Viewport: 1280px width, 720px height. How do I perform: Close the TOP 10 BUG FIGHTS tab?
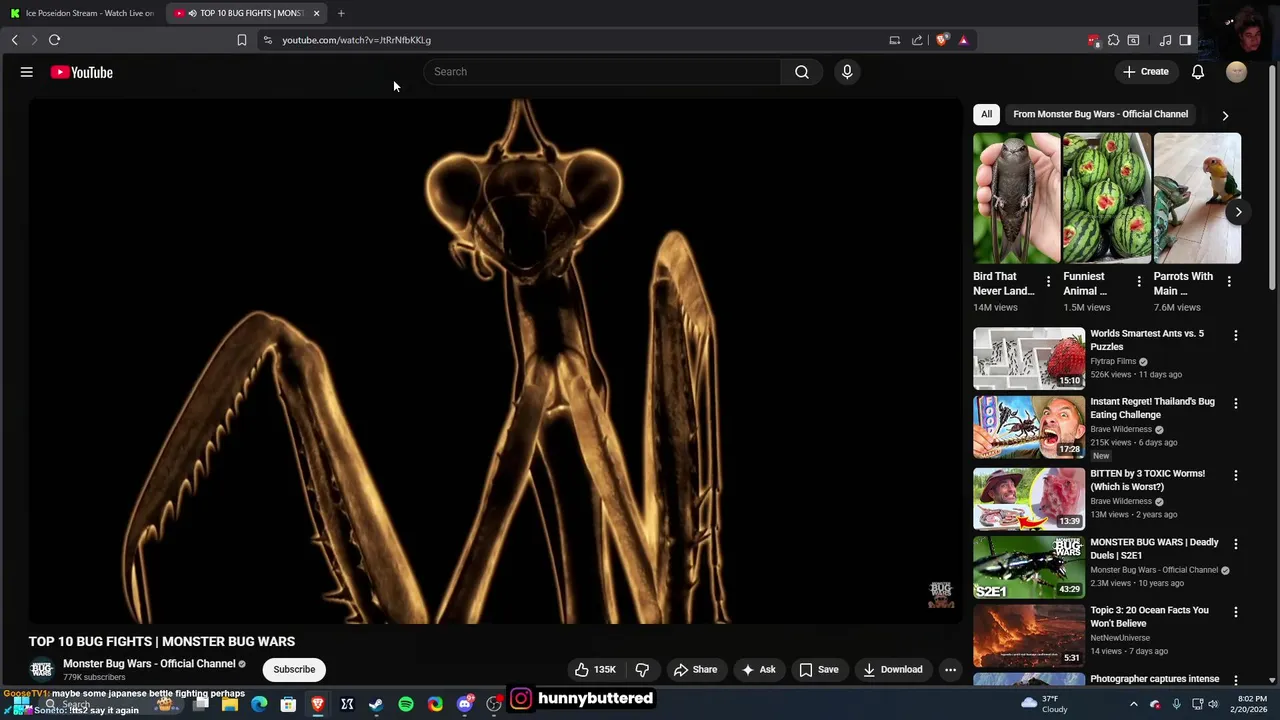click(316, 13)
